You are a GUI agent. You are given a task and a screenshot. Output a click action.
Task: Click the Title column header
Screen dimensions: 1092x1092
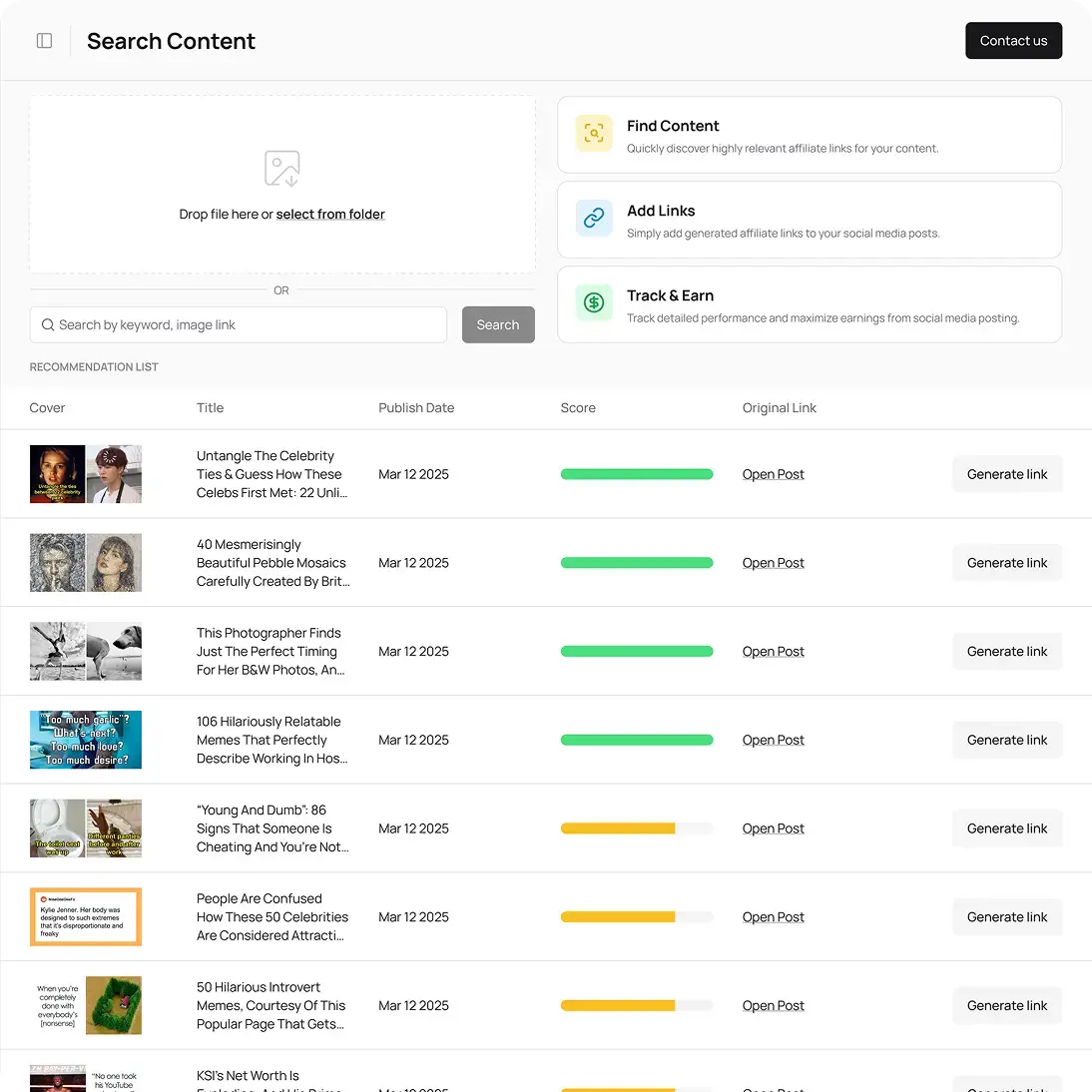click(x=210, y=407)
